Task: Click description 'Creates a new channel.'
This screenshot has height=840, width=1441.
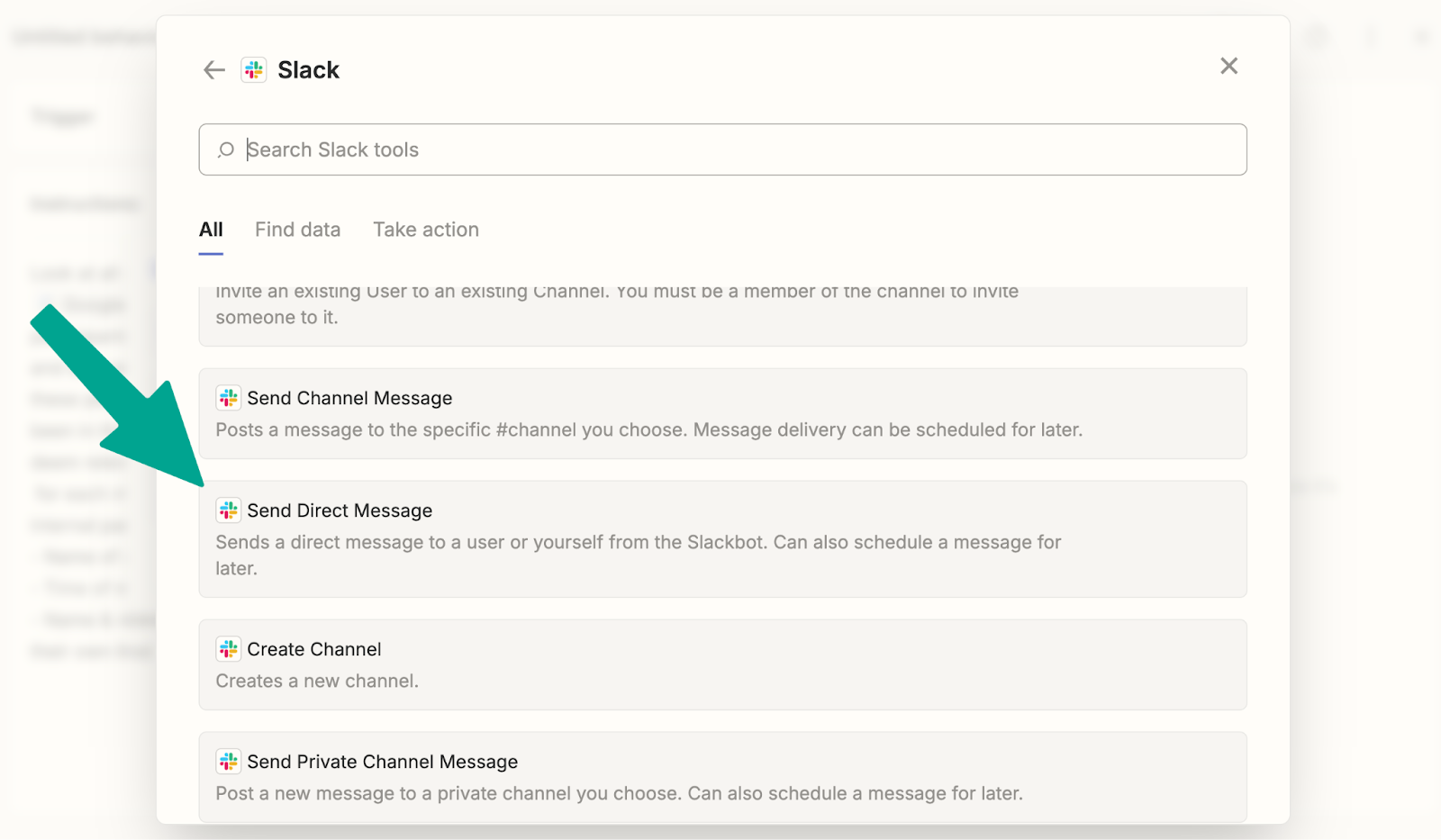Action: (x=317, y=681)
